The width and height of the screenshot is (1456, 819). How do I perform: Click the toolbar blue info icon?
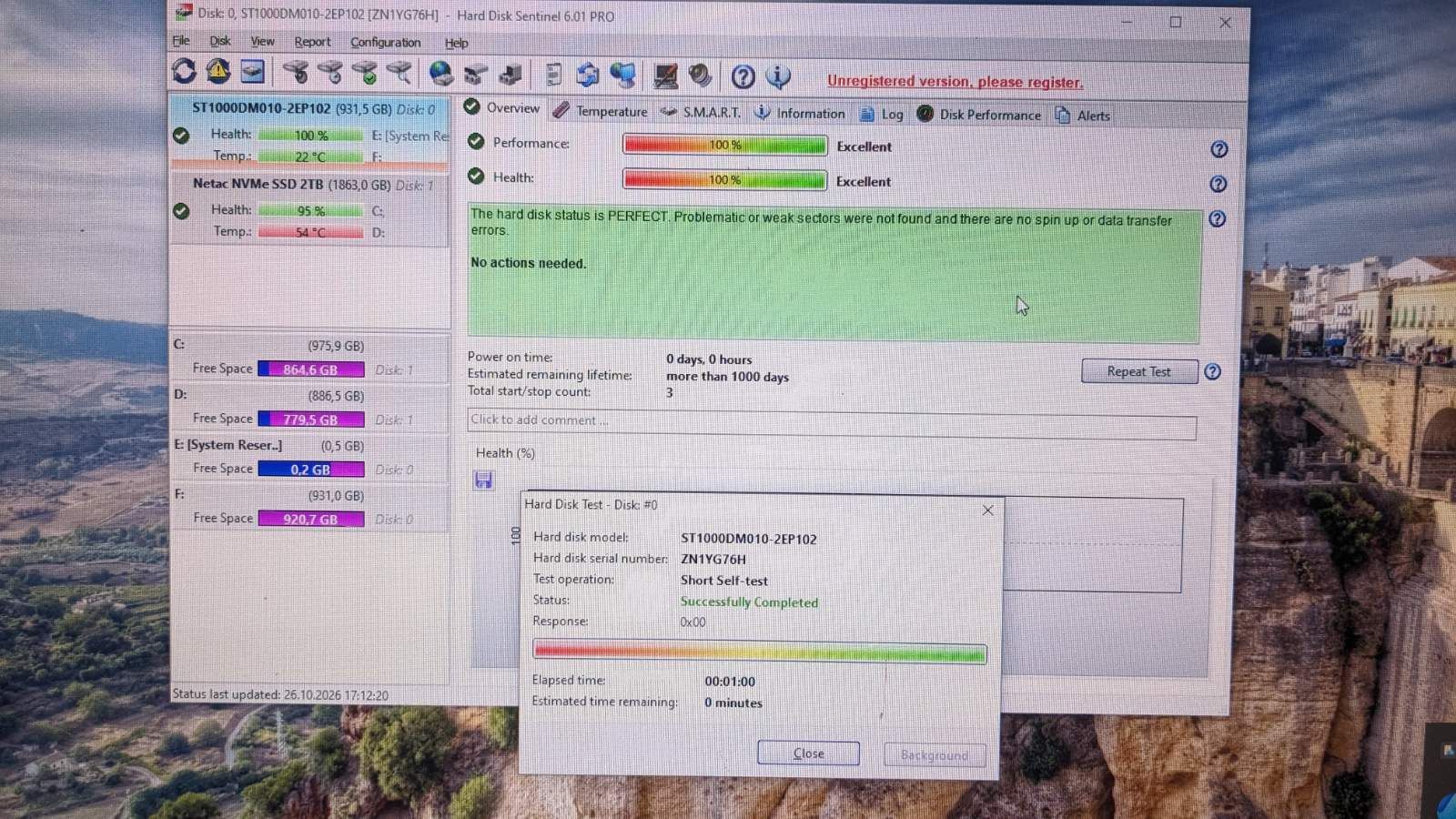(x=778, y=76)
